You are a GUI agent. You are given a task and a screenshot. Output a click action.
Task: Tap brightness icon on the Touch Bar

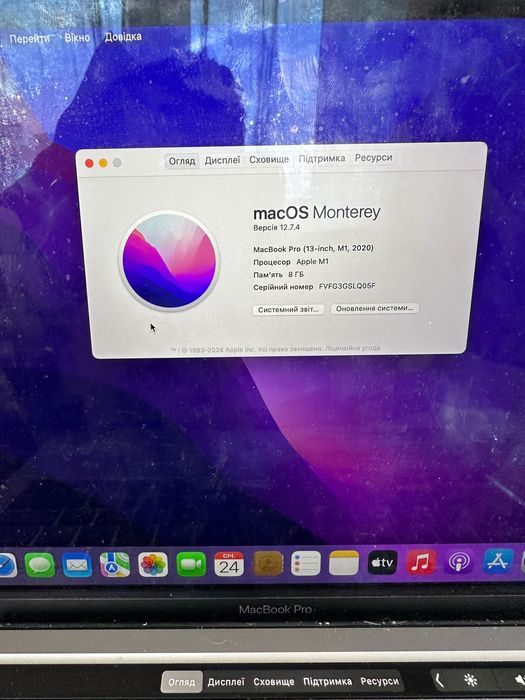[x=470, y=680]
